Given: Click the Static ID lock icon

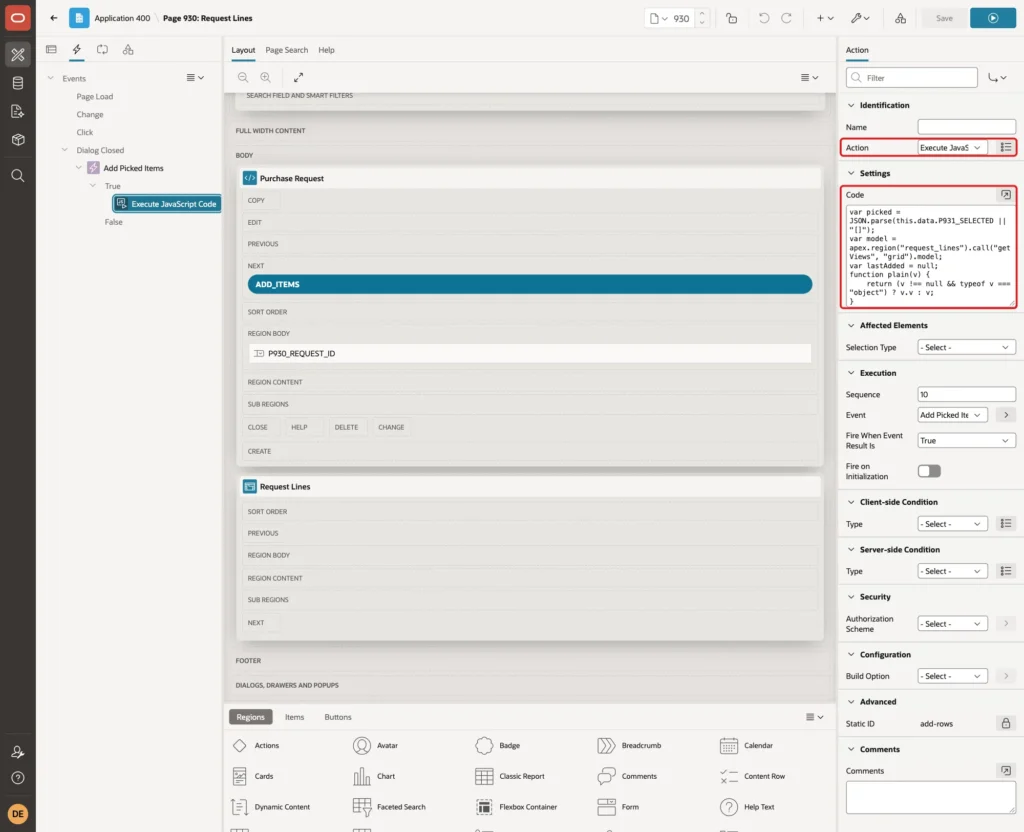Looking at the screenshot, I should pos(1006,724).
